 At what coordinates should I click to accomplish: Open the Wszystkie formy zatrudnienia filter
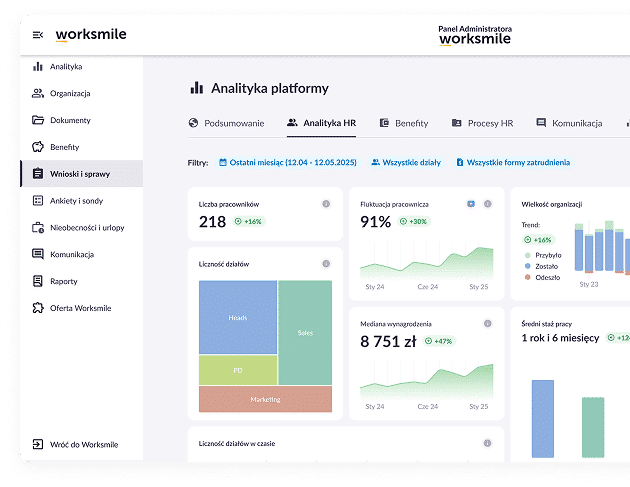pyautogui.click(x=512, y=162)
